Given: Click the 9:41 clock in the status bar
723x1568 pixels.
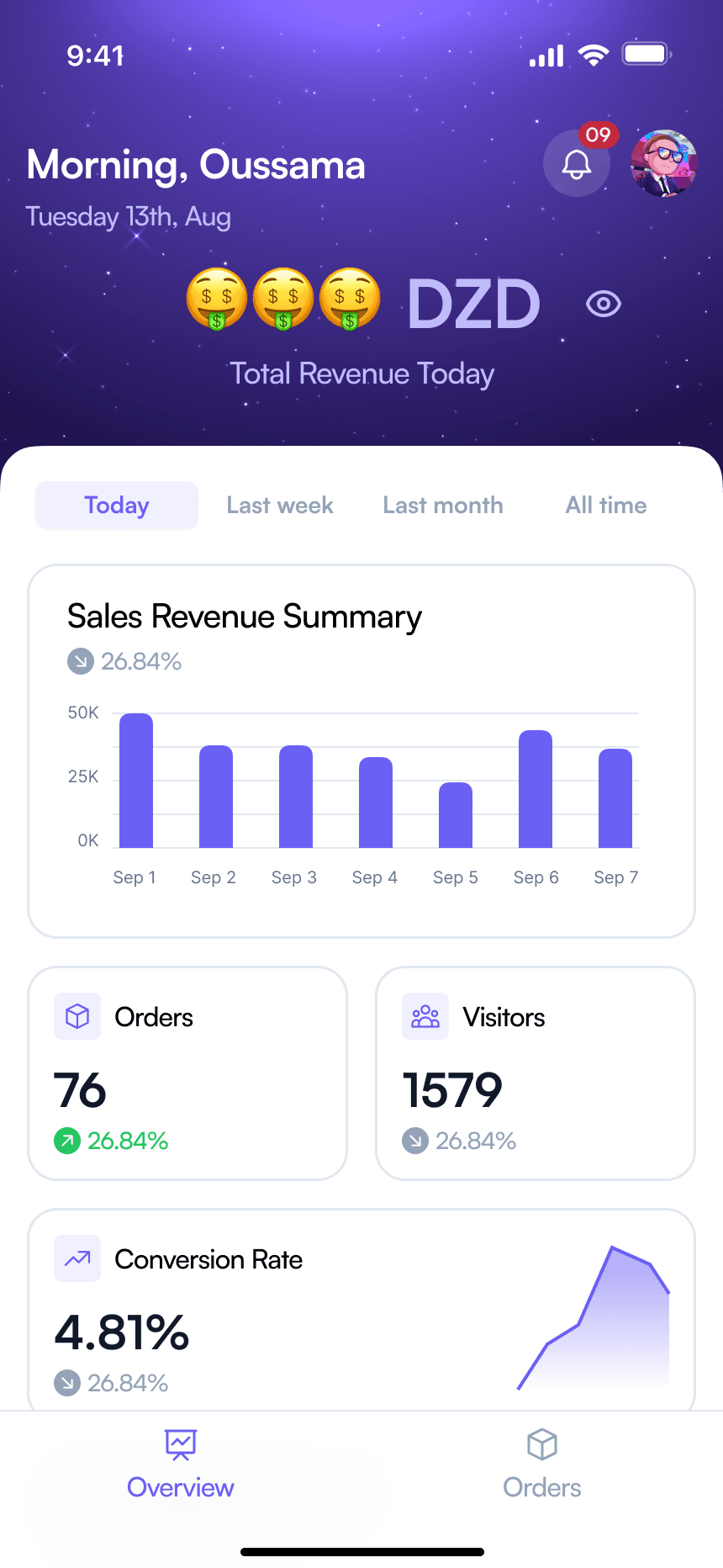Looking at the screenshot, I should tap(96, 56).
